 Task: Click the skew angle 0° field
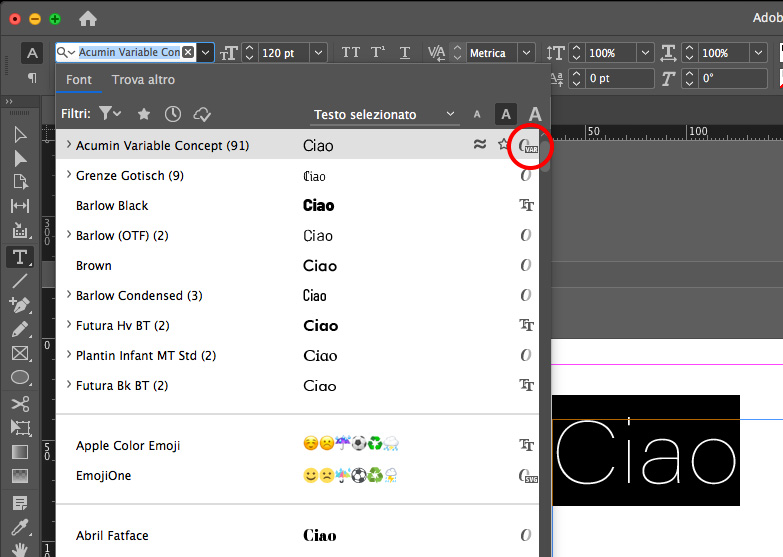[x=733, y=78]
